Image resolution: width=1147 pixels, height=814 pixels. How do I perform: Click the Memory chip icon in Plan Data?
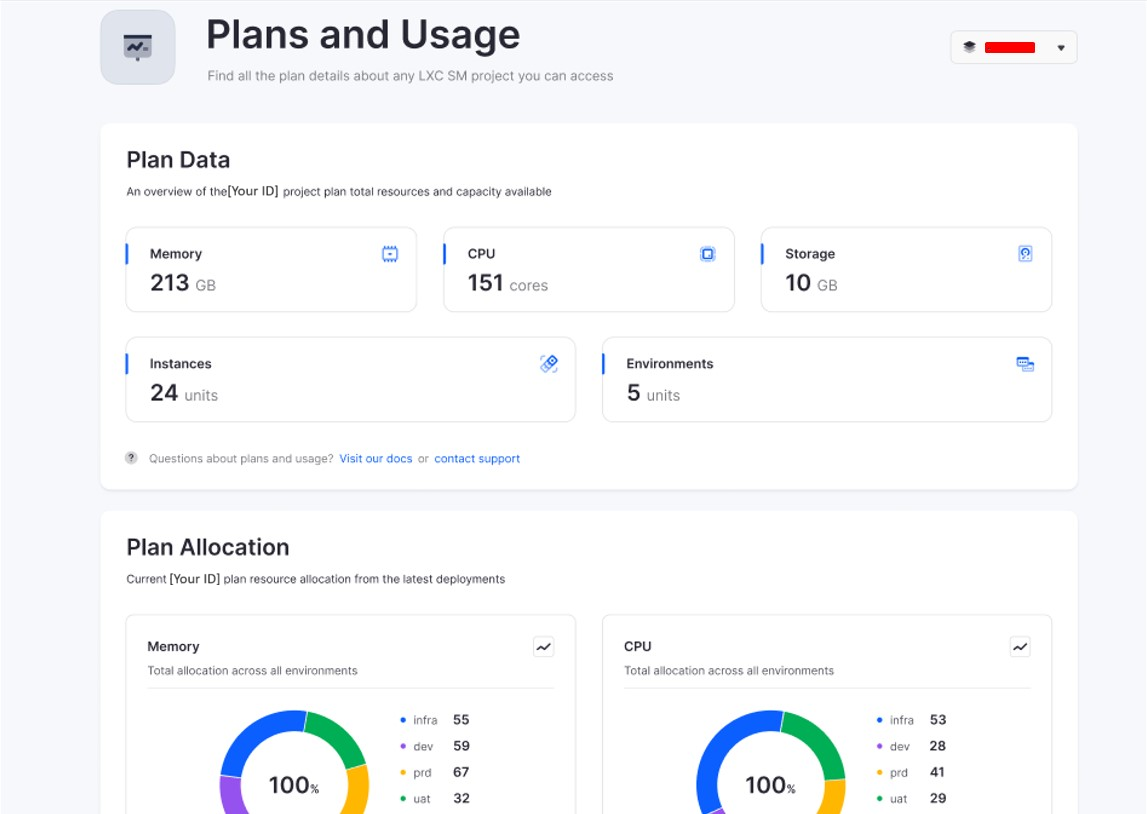(x=390, y=254)
